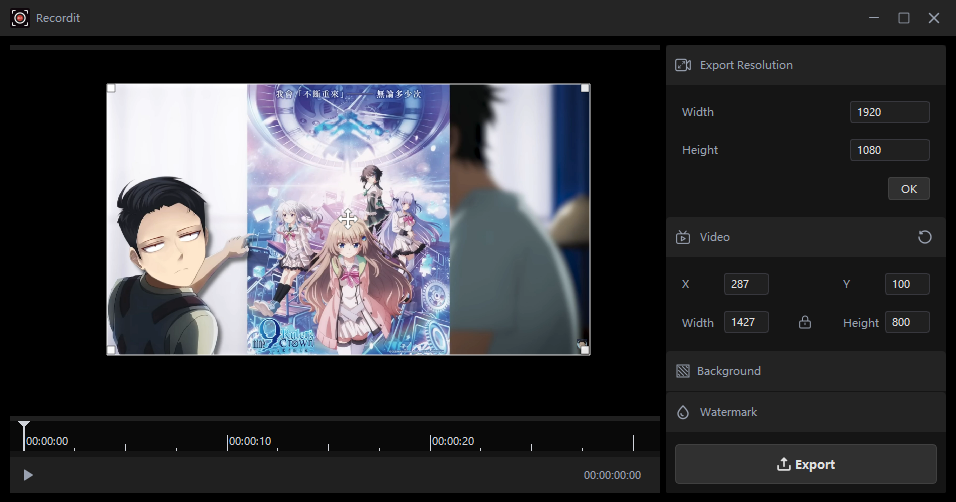Click the timeline at the 00:00:10 marker

click(x=228, y=442)
